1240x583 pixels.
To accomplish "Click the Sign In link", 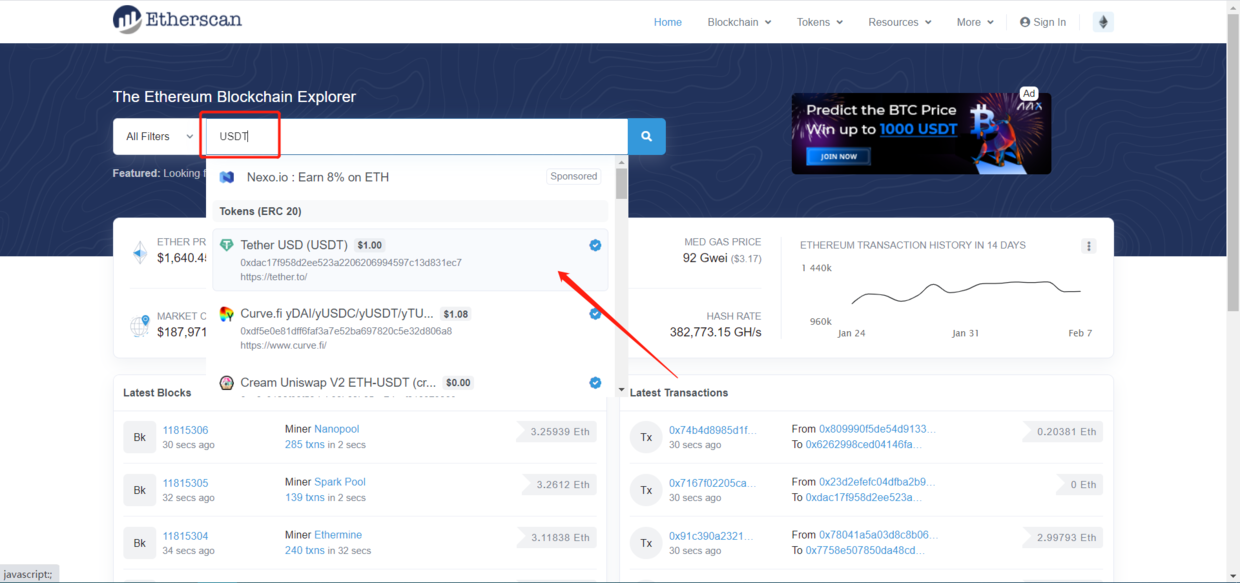I will pyautogui.click(x=1042, y=22).
